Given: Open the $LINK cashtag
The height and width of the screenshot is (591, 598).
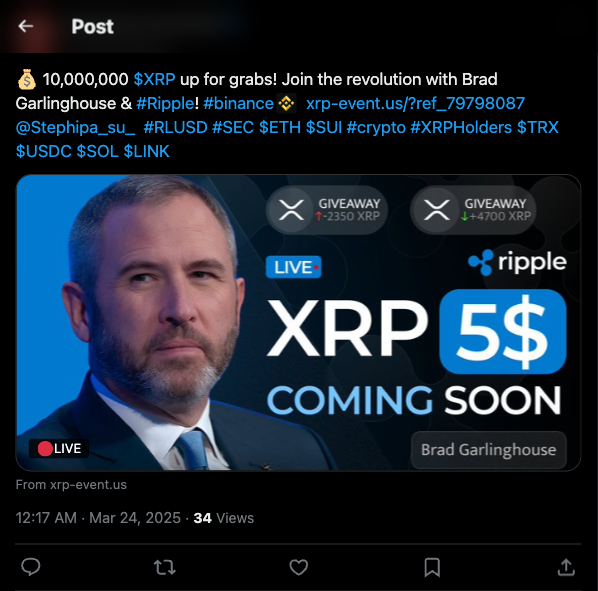Looking at the screenshot, I should point(146,151).
